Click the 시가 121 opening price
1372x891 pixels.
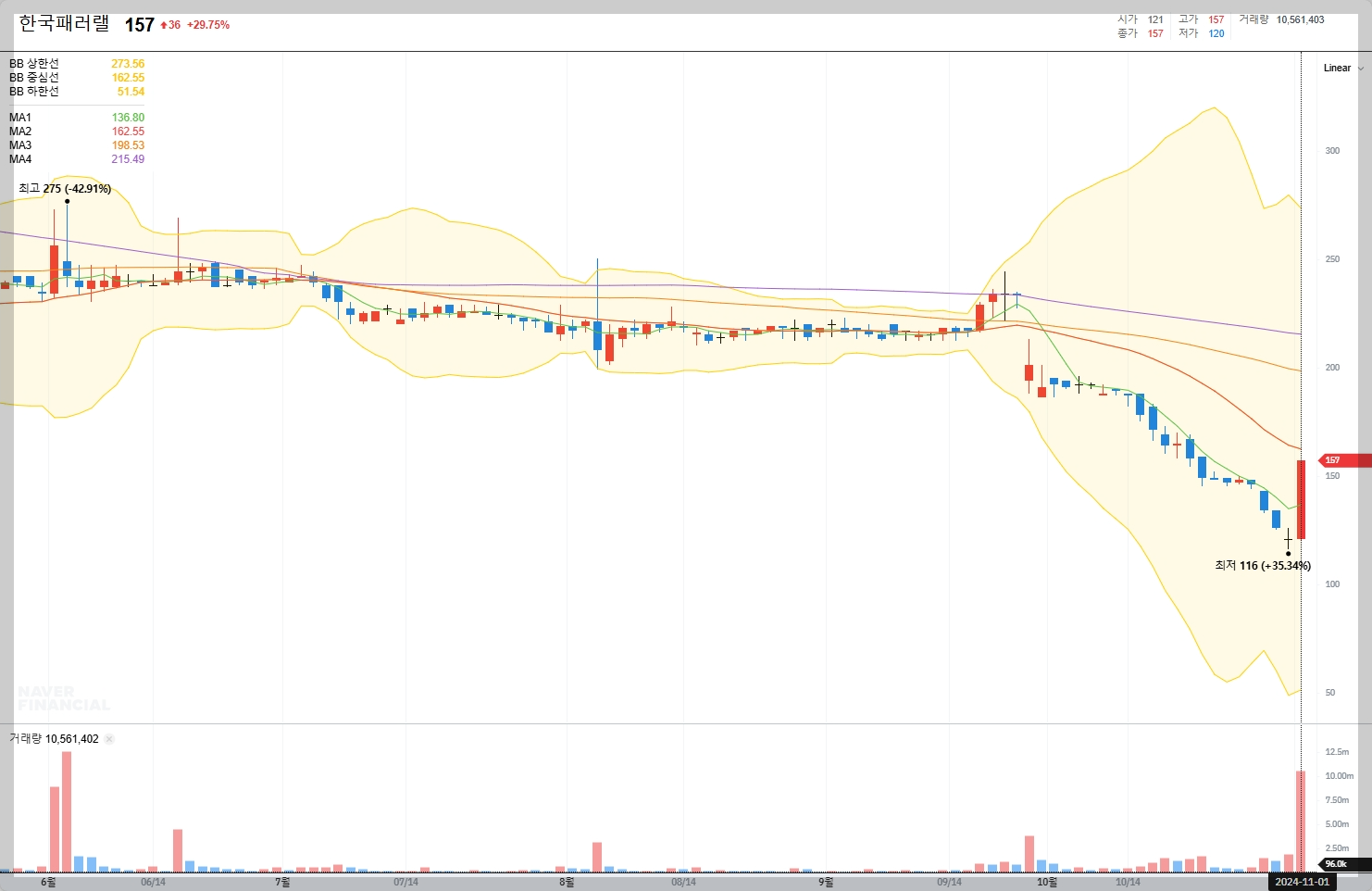tap(1141, 19)
